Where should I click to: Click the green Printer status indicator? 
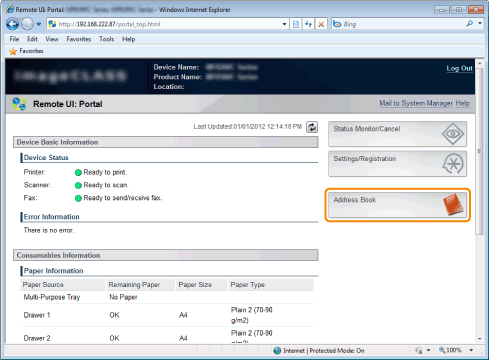(x=78, y=173)
